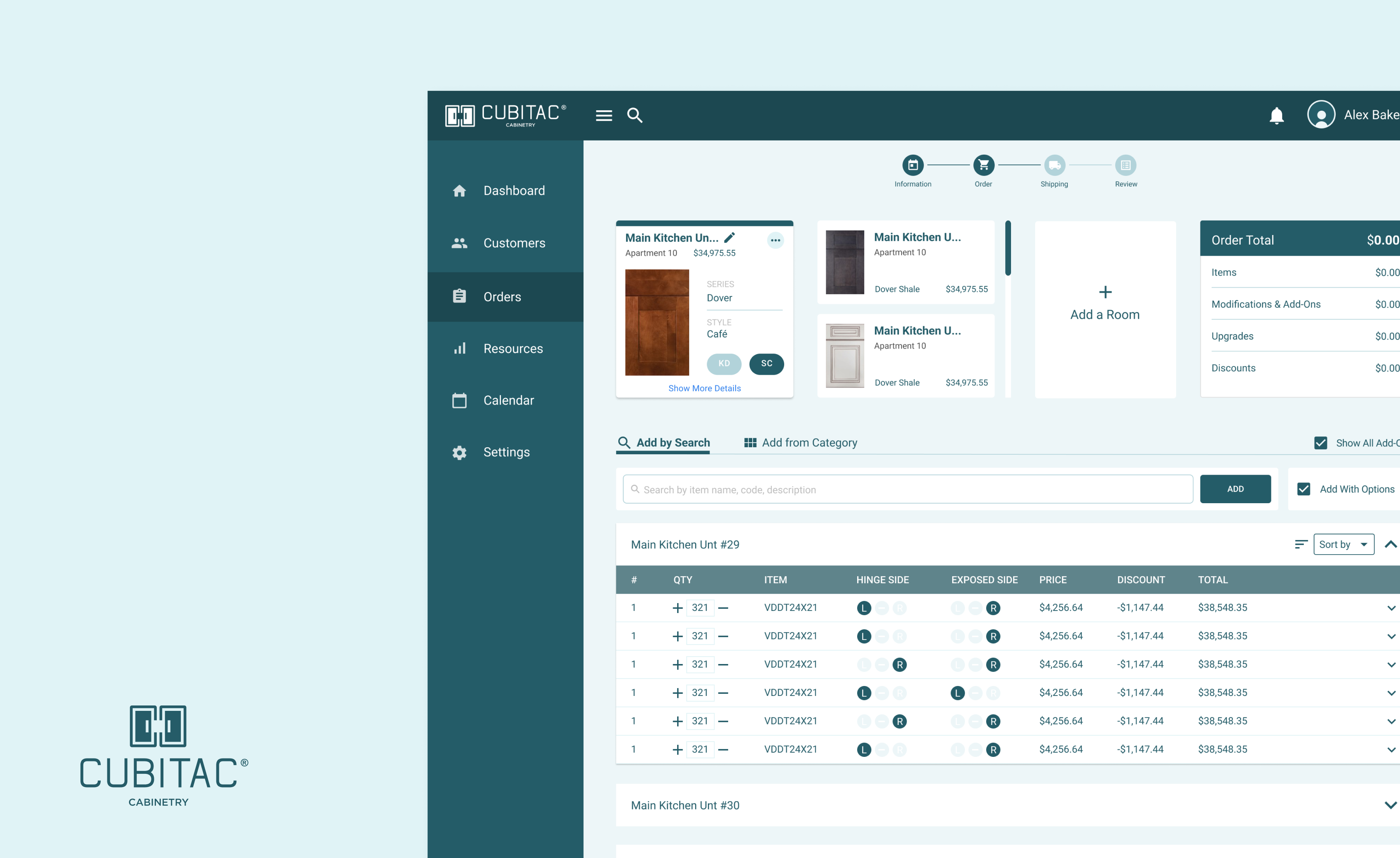Viewport: 1400px width, 858px height.
Task: Click the PRICE column header
Action: pyautogui.click(x=1053, y=580)
